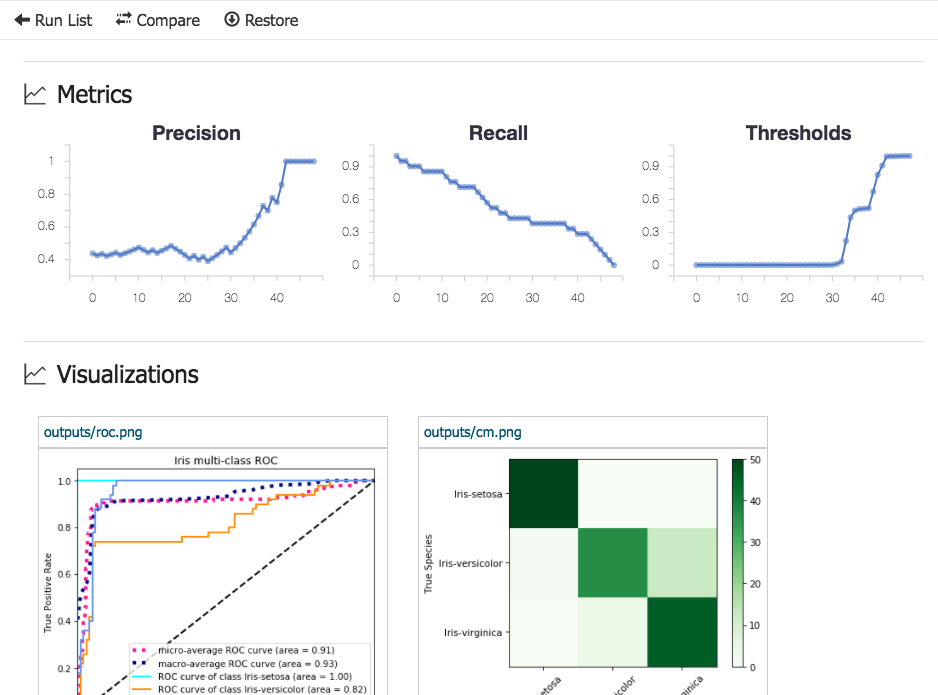Click the Metrics section chart icon

pos(35,94)
